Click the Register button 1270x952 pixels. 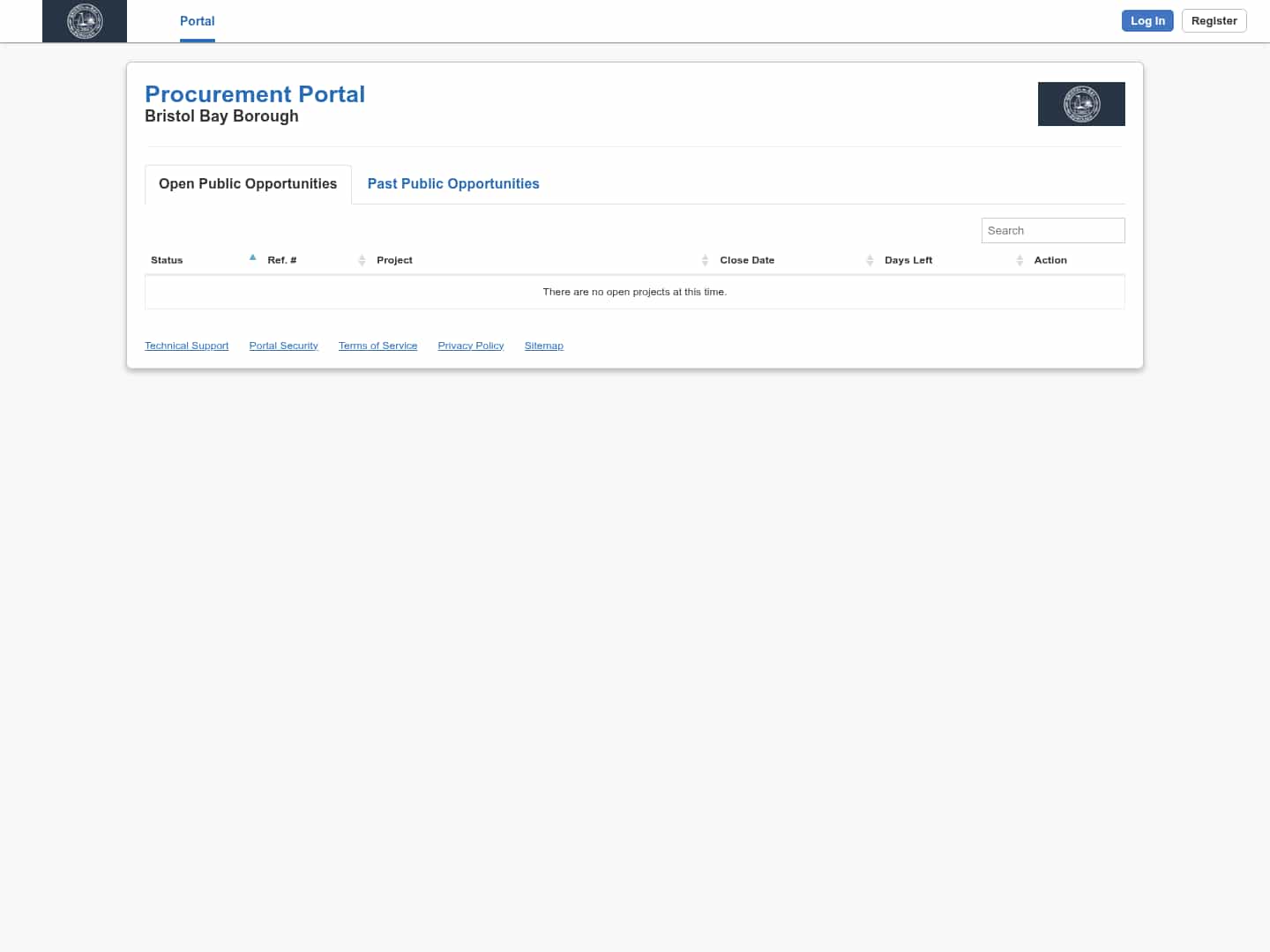(1214, 20)
